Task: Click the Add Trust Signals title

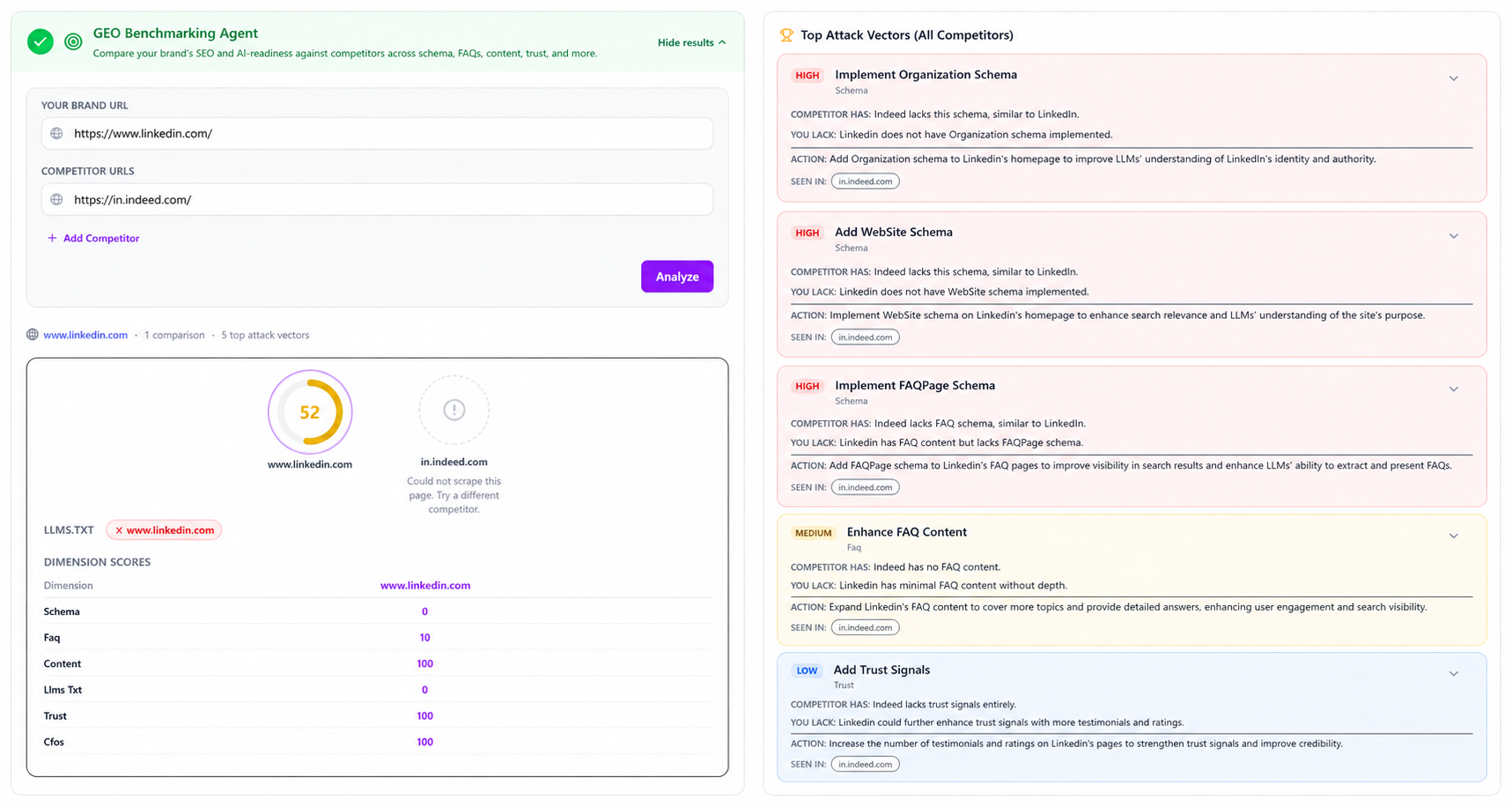Action: coord(881,670)
